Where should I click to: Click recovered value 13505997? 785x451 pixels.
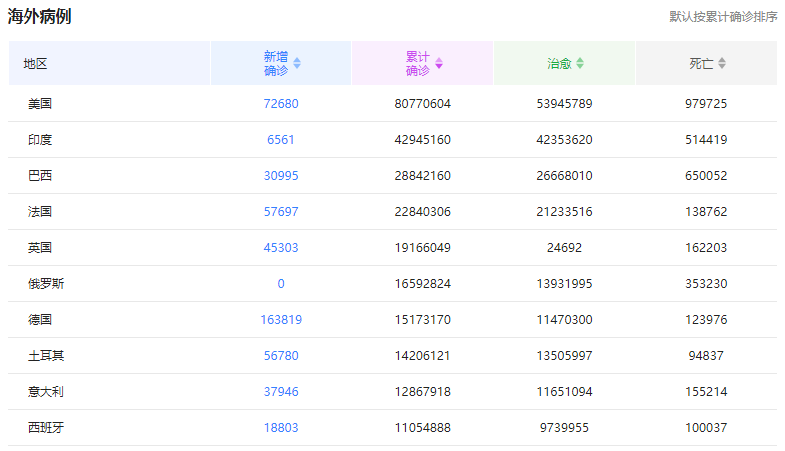564,356
